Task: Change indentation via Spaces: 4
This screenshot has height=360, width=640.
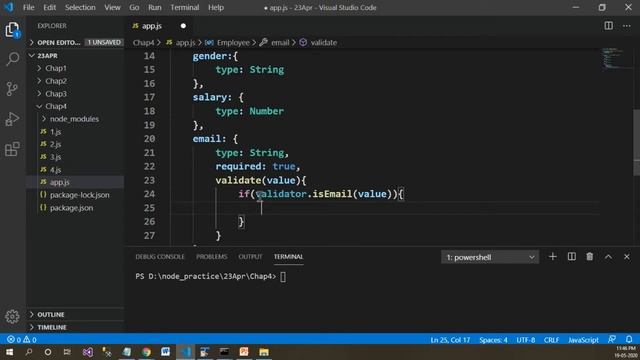Action: [x=493, y=340]
